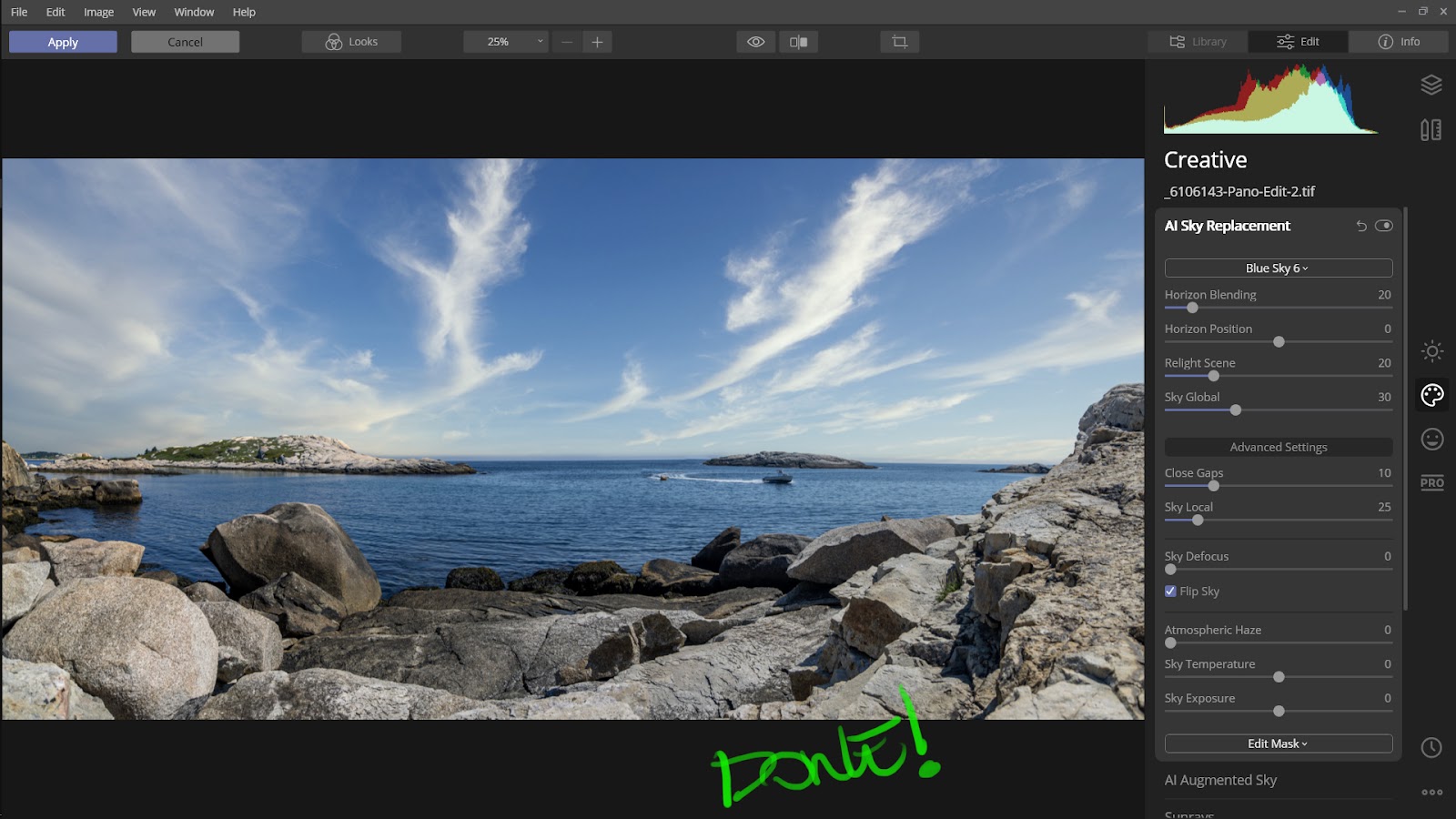The height and width of the screenshot is (819, 1456).
Task: Click the histogram display
Action: tap(1271, 98)
